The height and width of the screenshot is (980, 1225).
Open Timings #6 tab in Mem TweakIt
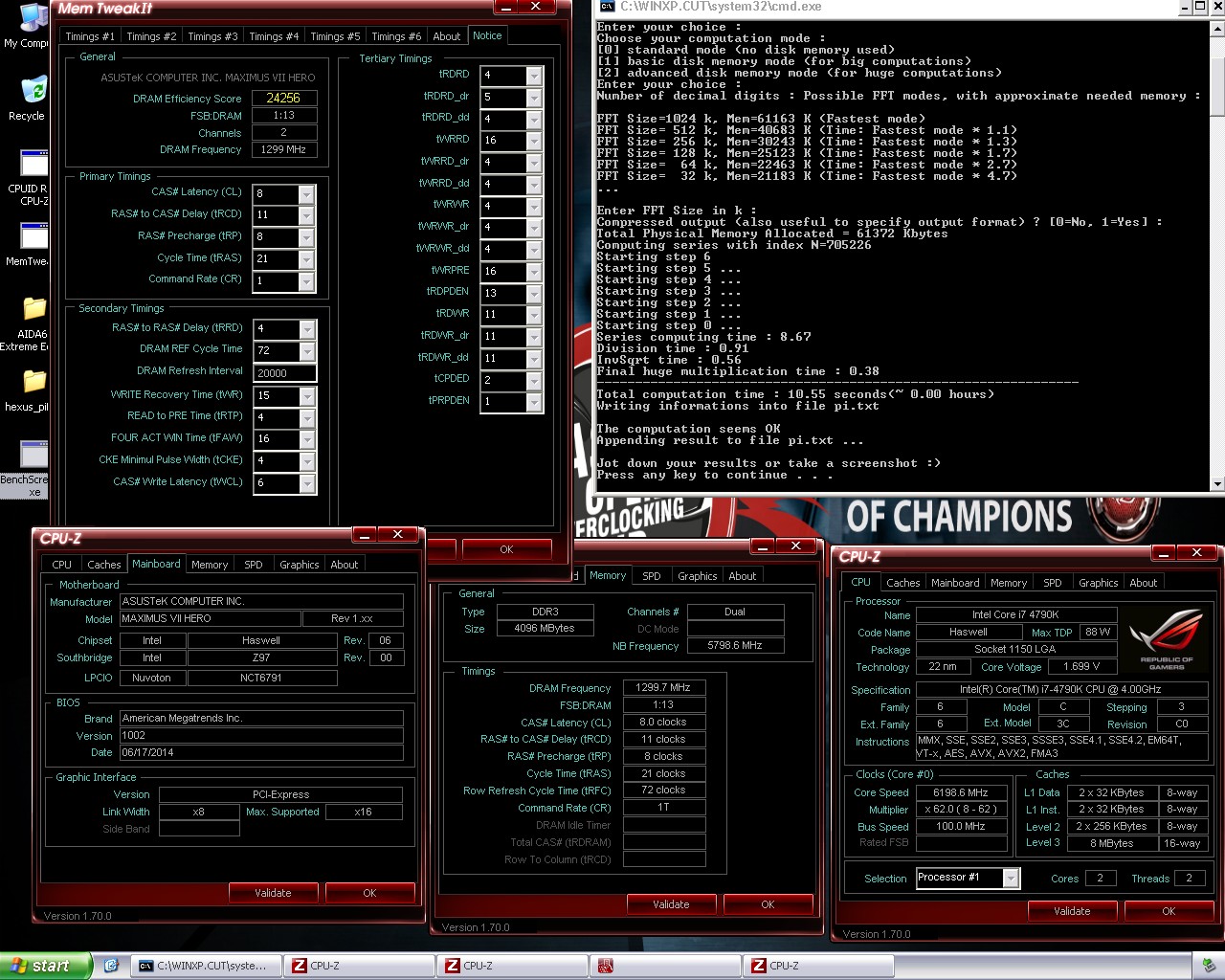396,36
